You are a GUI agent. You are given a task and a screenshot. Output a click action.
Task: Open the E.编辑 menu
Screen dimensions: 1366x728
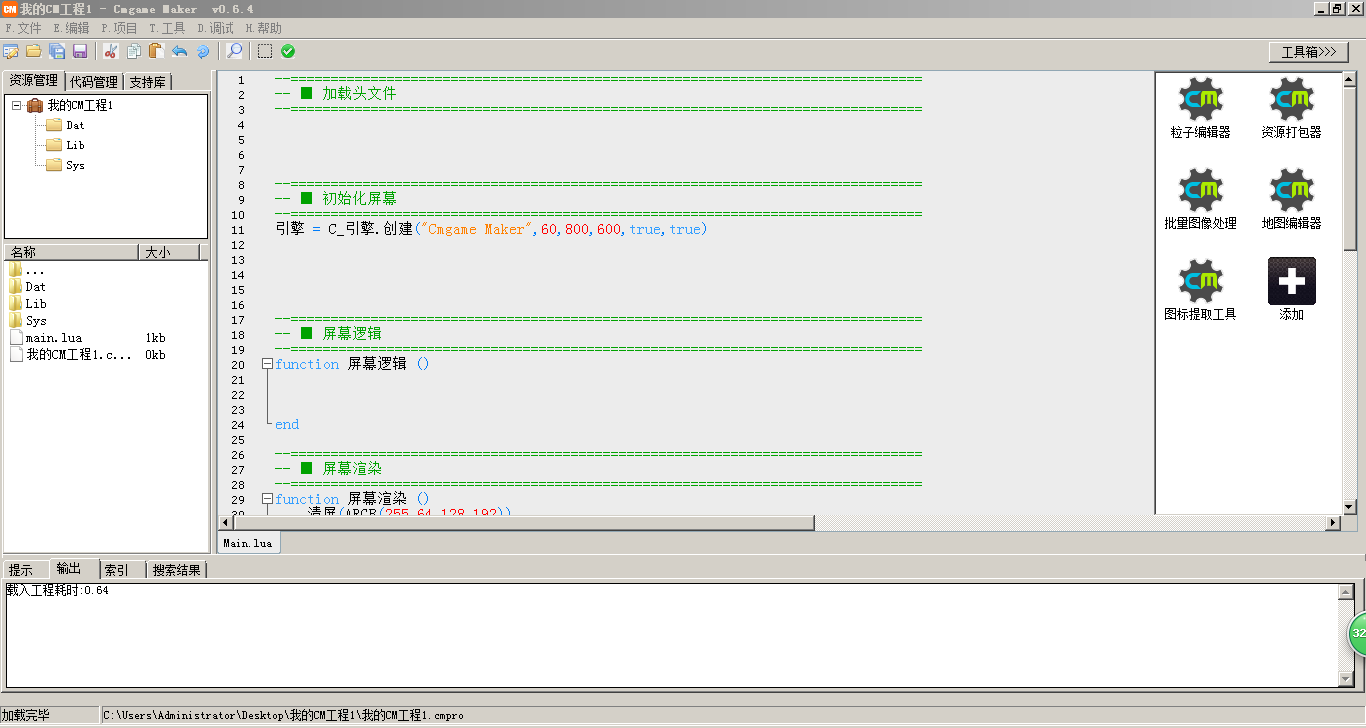coord(71,28)
